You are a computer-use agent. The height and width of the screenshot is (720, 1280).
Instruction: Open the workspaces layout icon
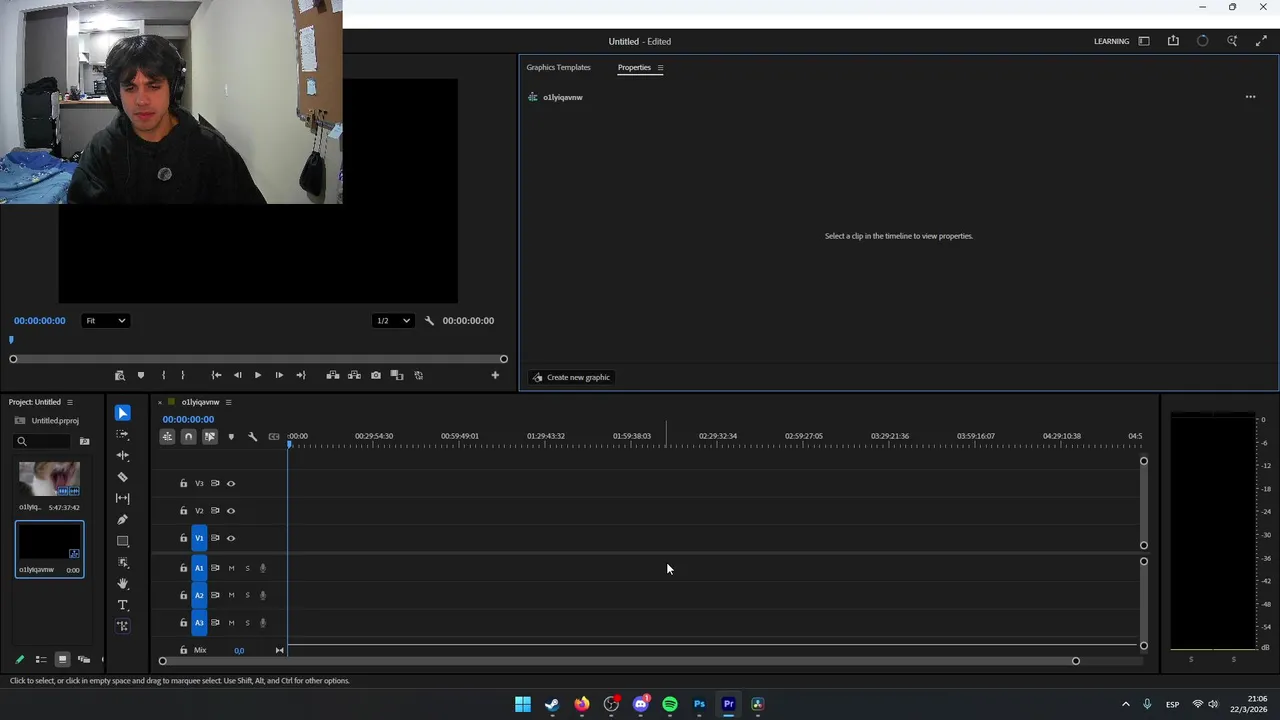point(1144,41)
